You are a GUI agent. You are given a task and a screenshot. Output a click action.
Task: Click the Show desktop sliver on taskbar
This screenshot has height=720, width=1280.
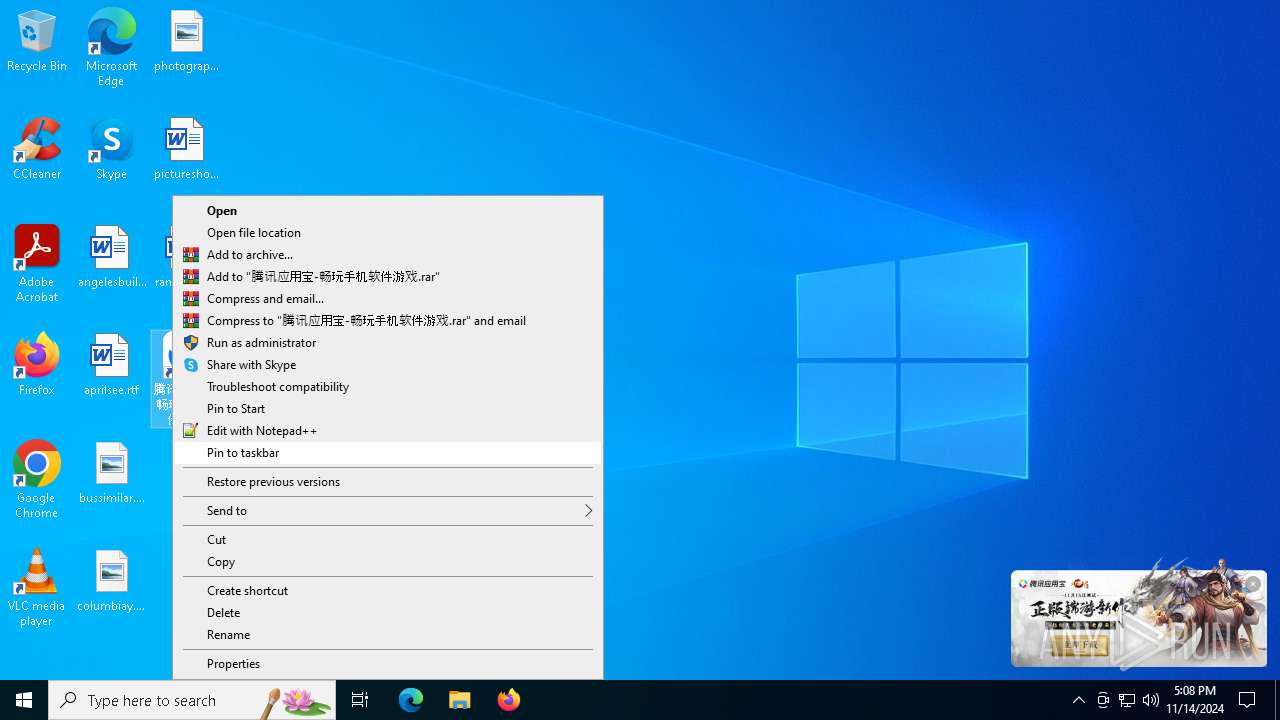[1277, 700]
